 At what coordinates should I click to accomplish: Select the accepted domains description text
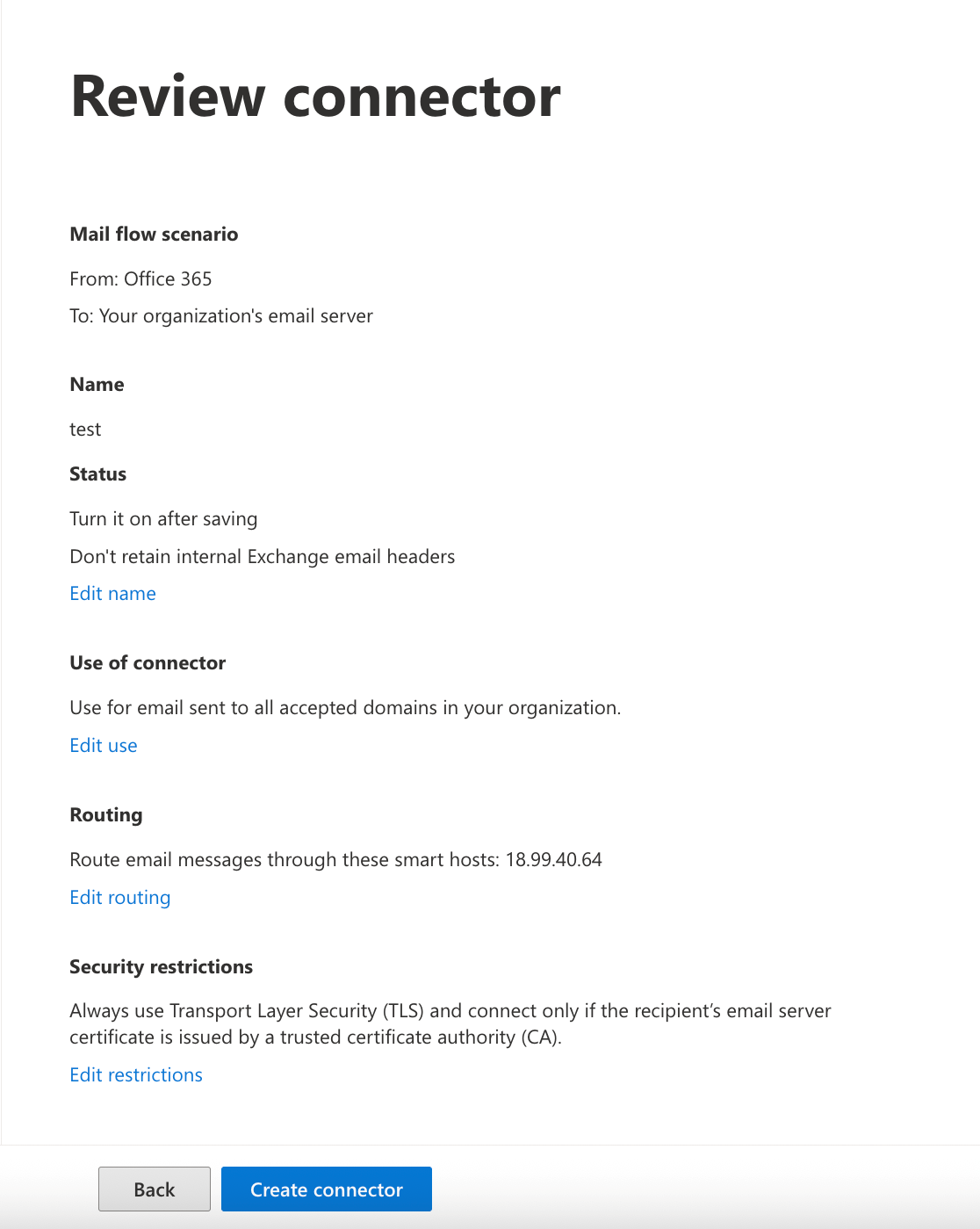[345, 708]
